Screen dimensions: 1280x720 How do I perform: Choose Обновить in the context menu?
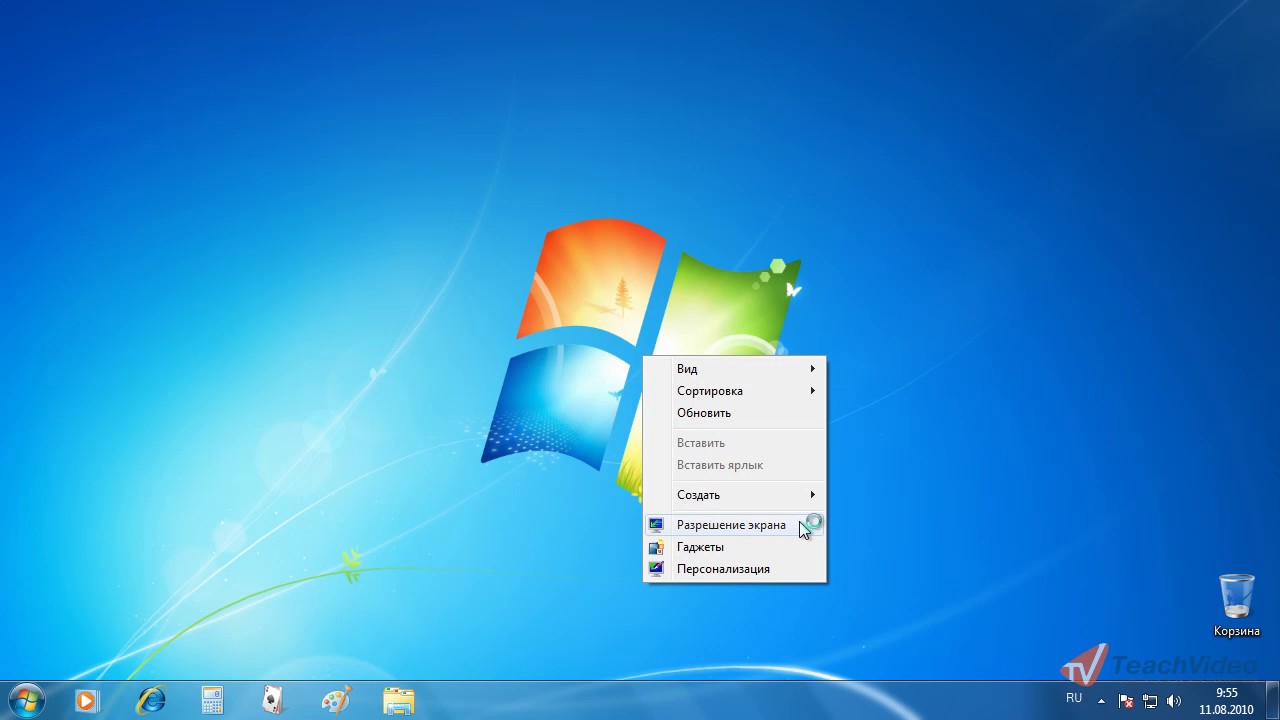pyautogui.click(x=734, y=413)
